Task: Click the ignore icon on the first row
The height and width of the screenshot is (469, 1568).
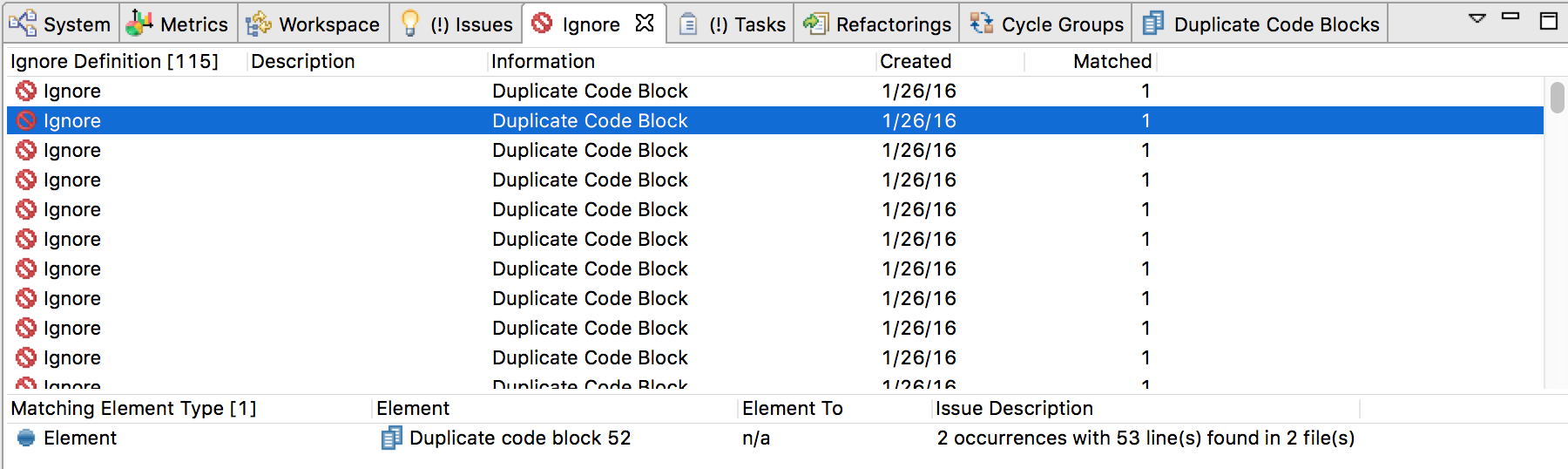Action: point(26,91)
